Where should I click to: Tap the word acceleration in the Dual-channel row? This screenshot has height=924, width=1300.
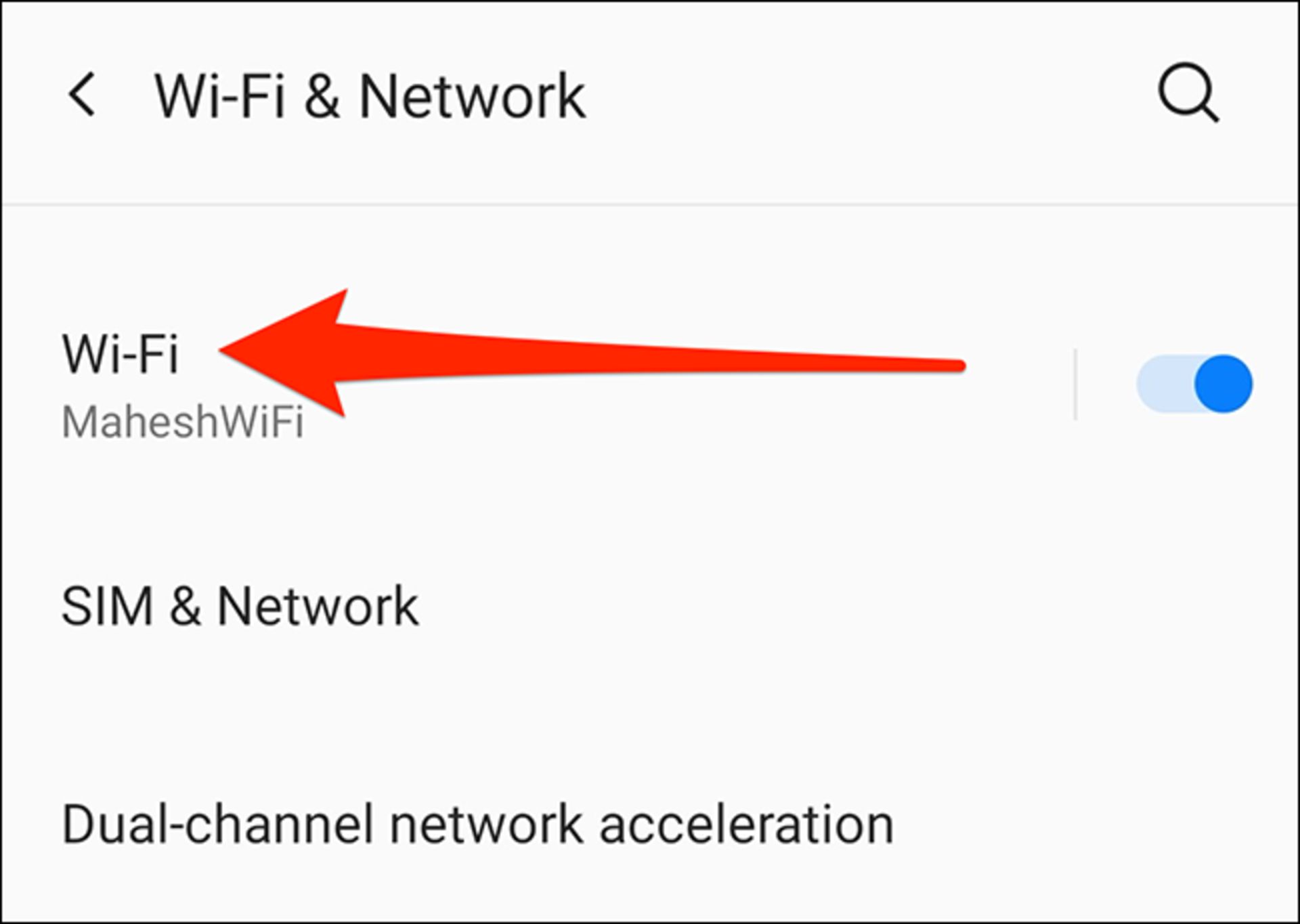pos(747,824)
